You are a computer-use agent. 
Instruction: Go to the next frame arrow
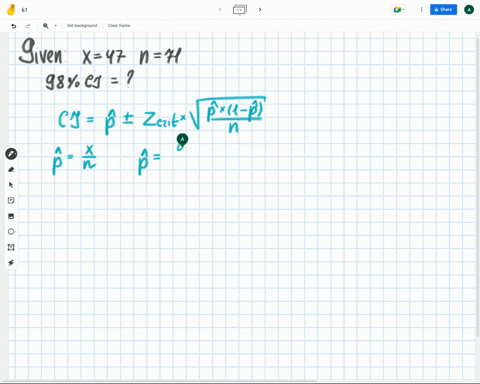[x=260, y=10]
